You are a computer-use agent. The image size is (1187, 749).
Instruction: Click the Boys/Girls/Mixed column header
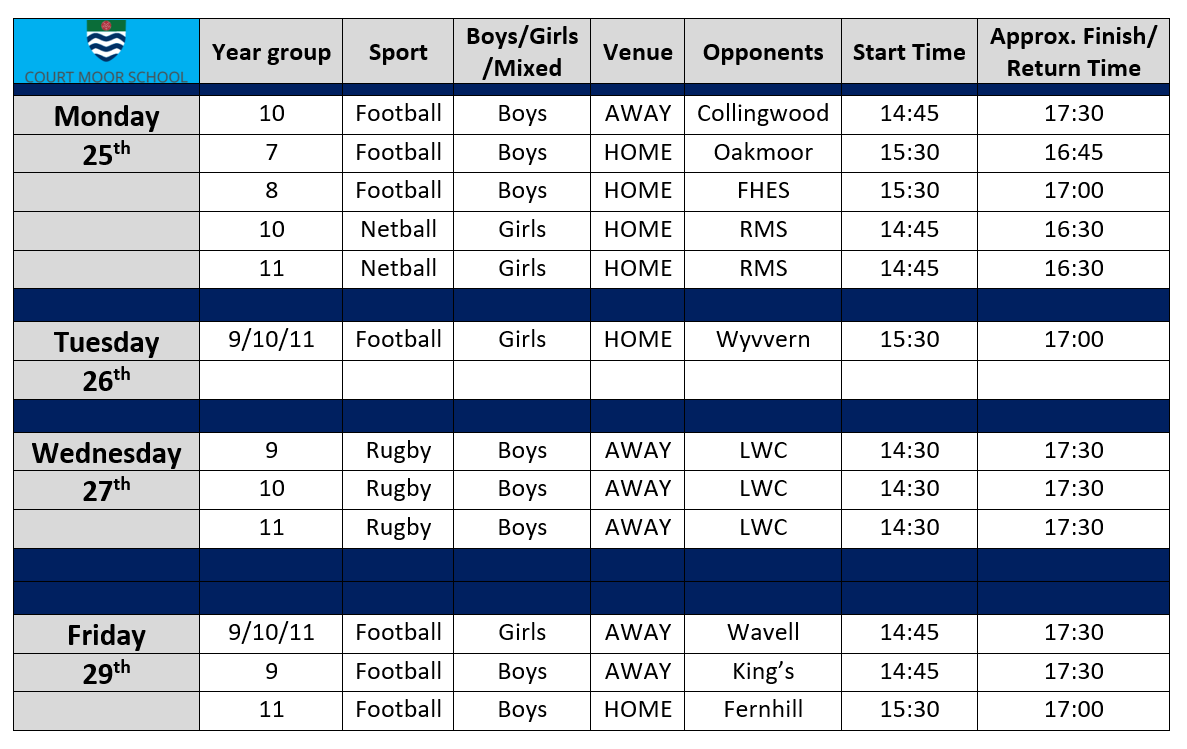click(x=522, y=51)
